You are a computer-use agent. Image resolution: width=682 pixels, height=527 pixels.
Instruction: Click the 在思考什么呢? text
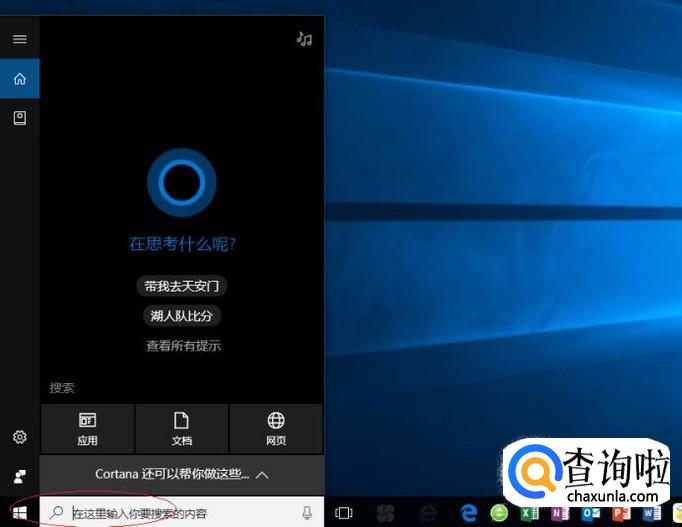click(182, 244)
